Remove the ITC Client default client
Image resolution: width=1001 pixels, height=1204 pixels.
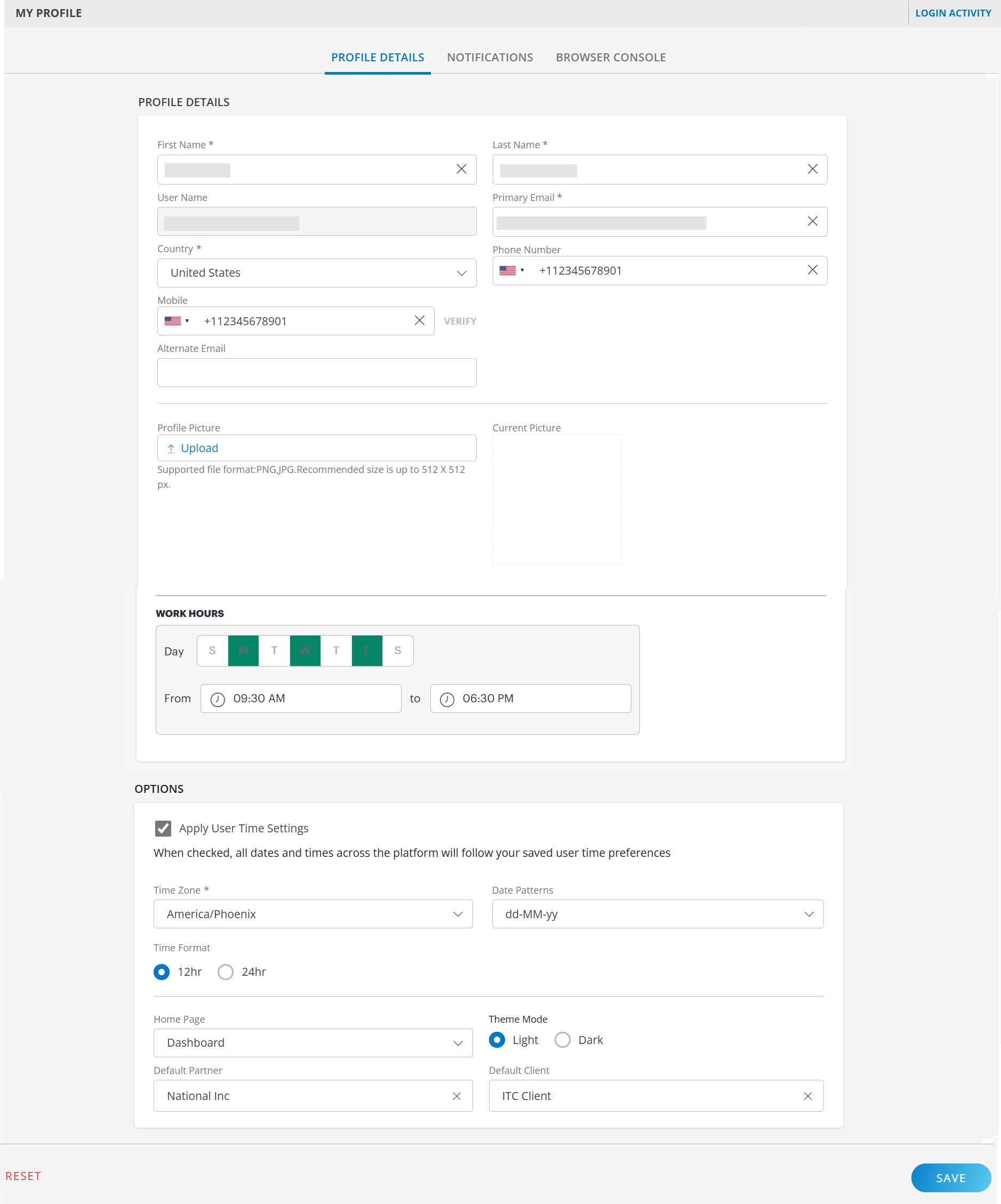807,1096
